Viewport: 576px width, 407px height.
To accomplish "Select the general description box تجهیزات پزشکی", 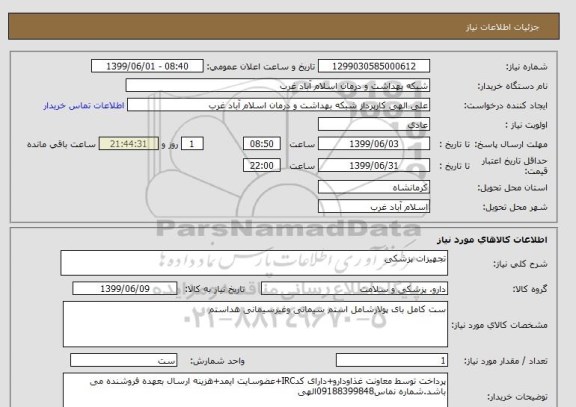I will [x=254, y=263].
